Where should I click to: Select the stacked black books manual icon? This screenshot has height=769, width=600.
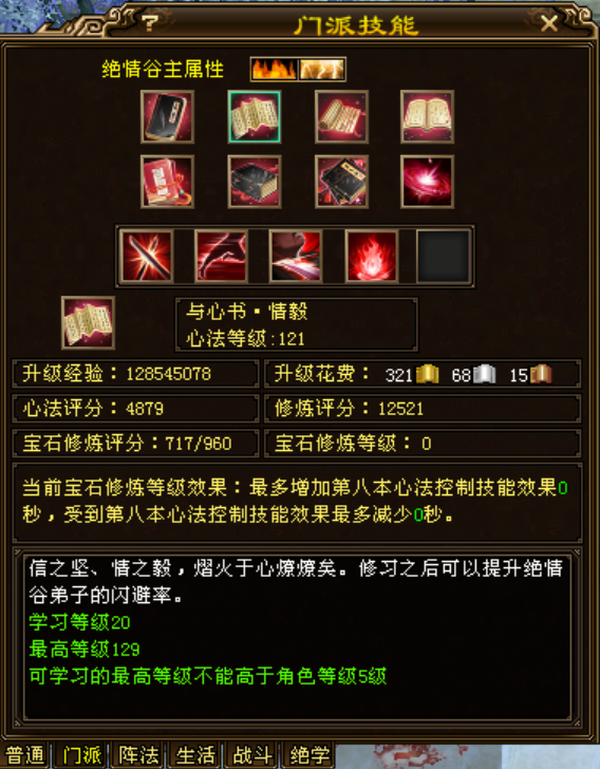[341, 182]
